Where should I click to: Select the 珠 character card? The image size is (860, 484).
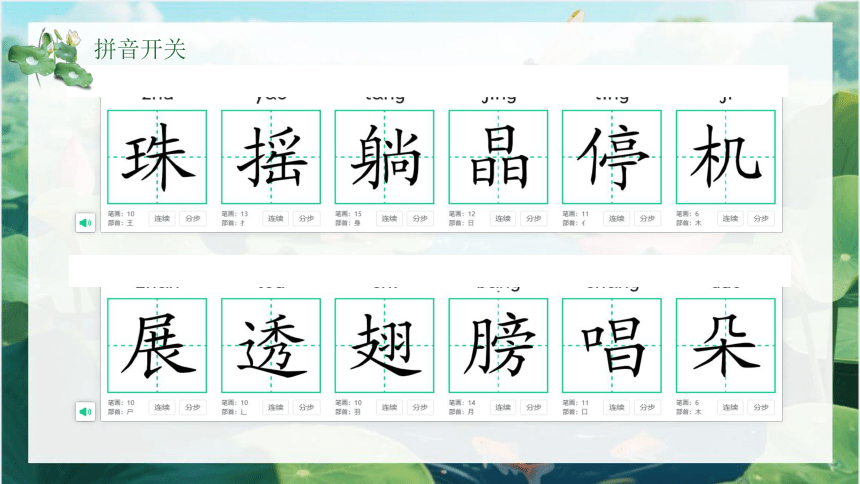[157, 157]
